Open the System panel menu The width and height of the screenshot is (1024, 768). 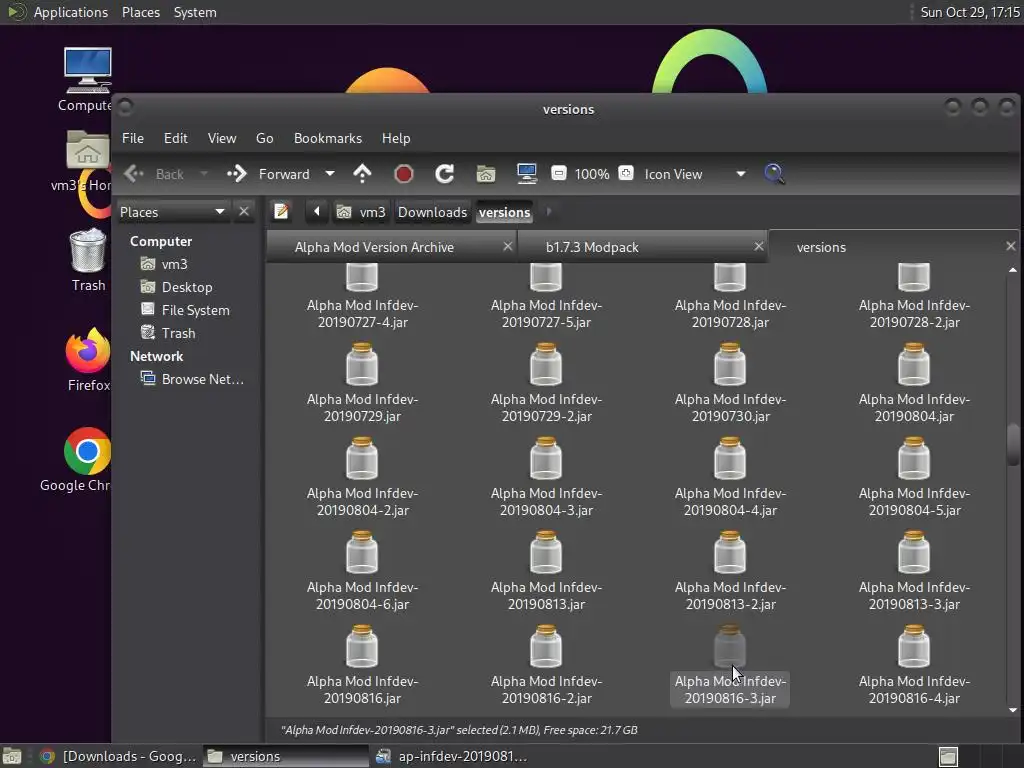[195, 12]
